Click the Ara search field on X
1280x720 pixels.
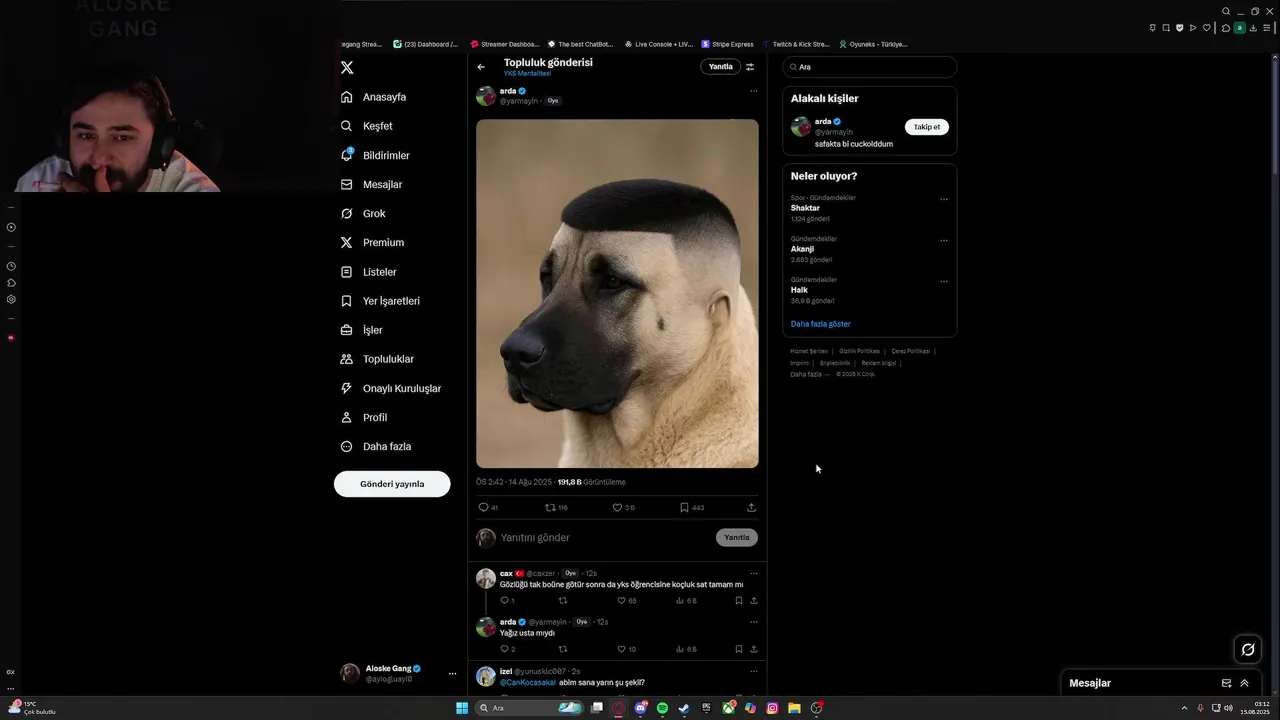click(x=870, y=67)
